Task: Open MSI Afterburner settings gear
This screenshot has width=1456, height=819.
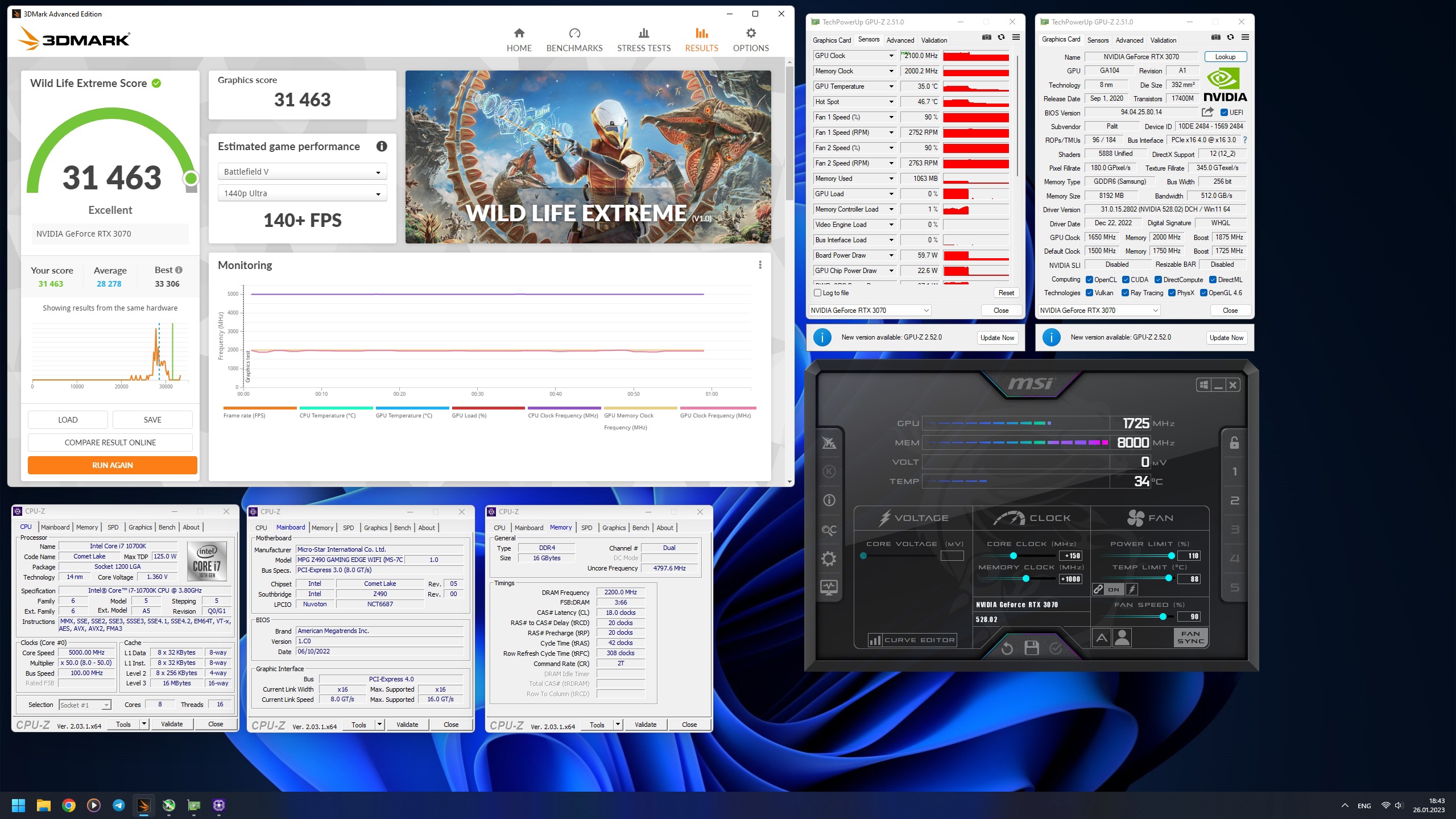Action: pos(829,559)
